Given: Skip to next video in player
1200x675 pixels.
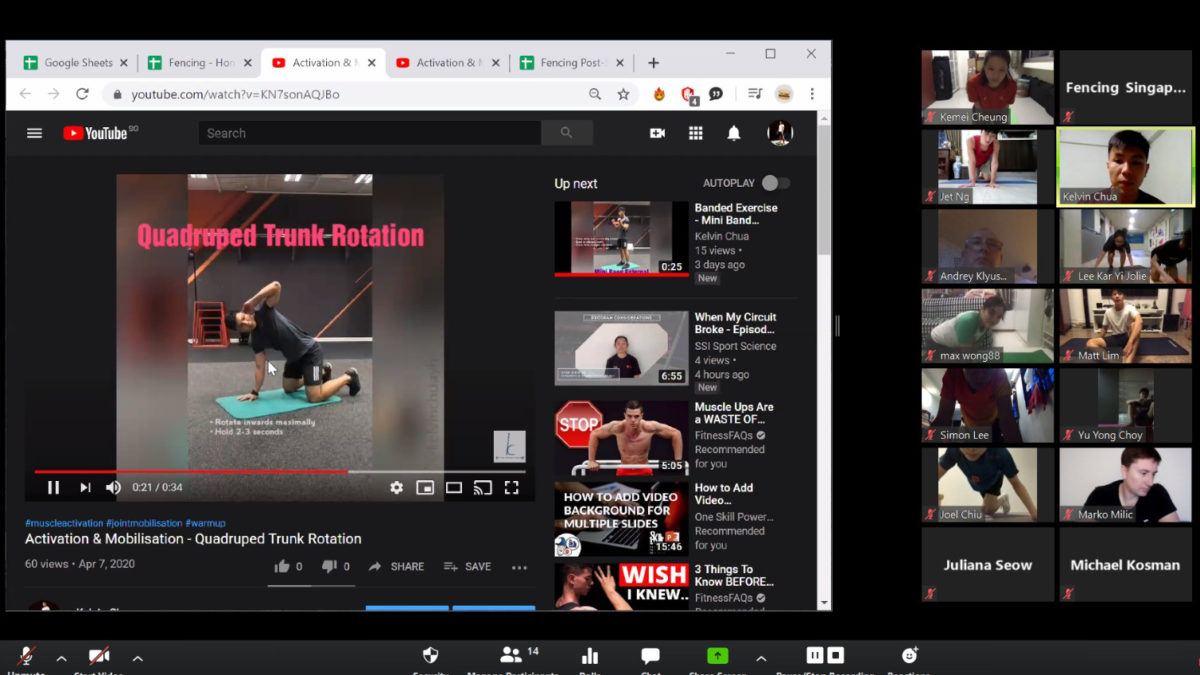Looking at the screenshot, I should 85,487.
